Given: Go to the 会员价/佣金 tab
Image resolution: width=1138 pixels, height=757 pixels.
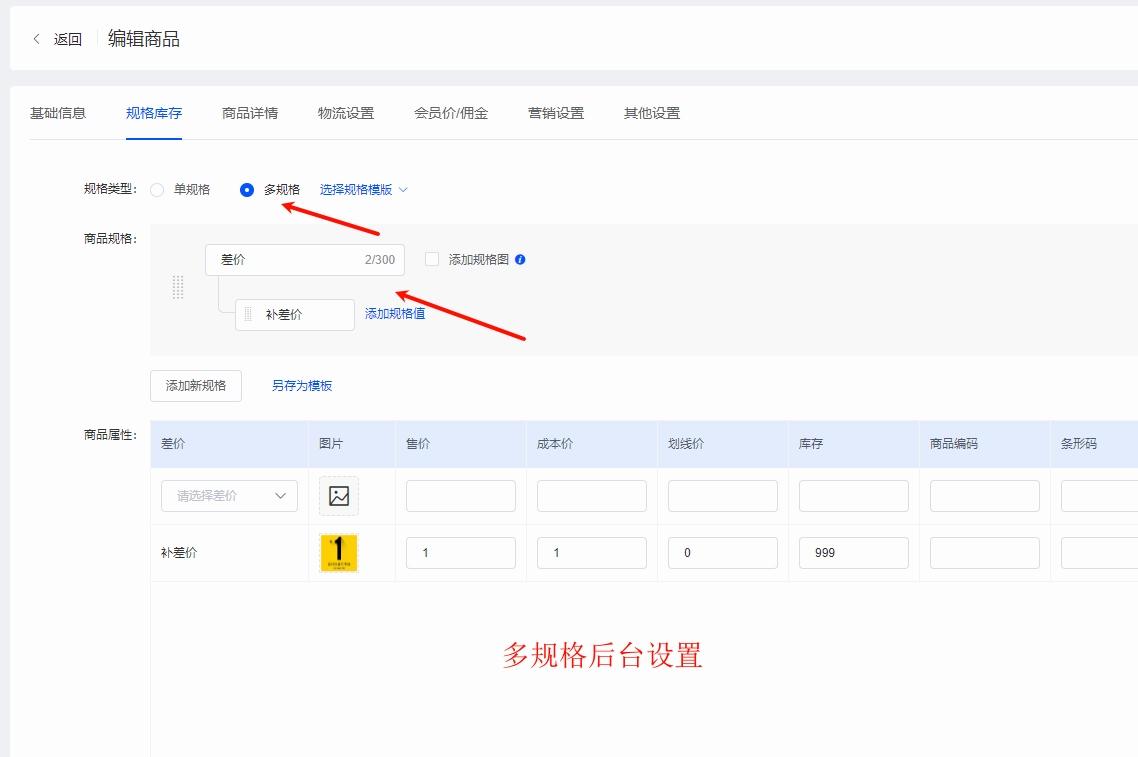Looking at the screenshot, I should coord(451,113).
